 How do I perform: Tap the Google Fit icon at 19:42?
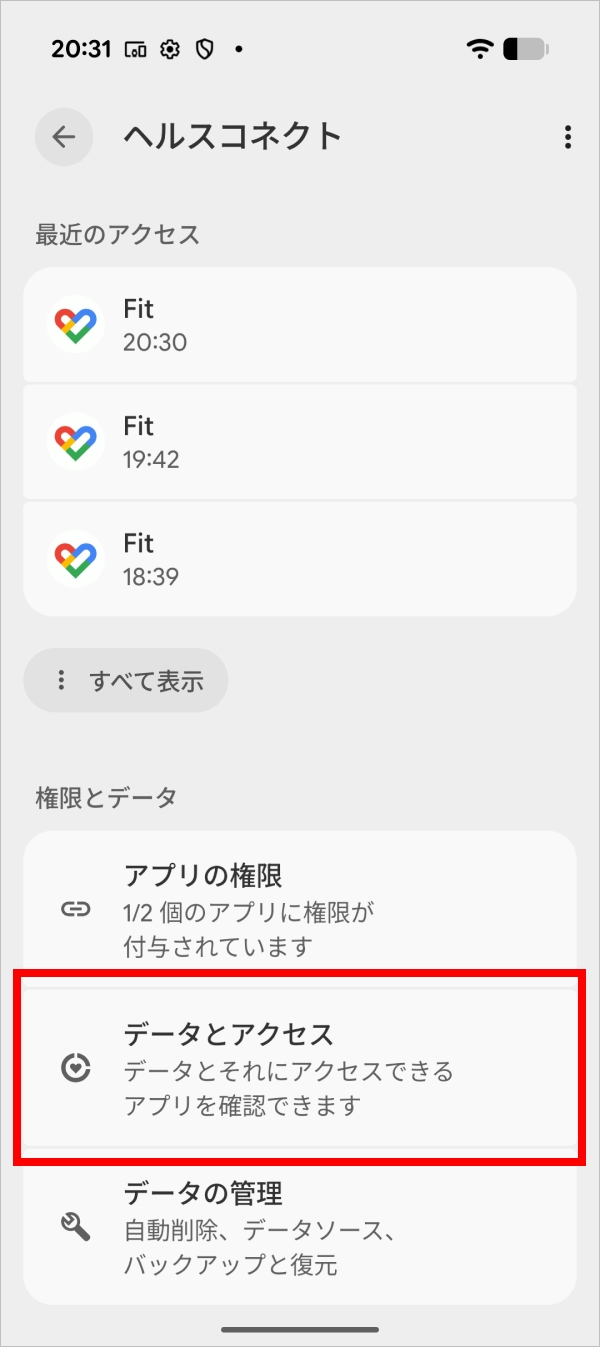(76, 442)
